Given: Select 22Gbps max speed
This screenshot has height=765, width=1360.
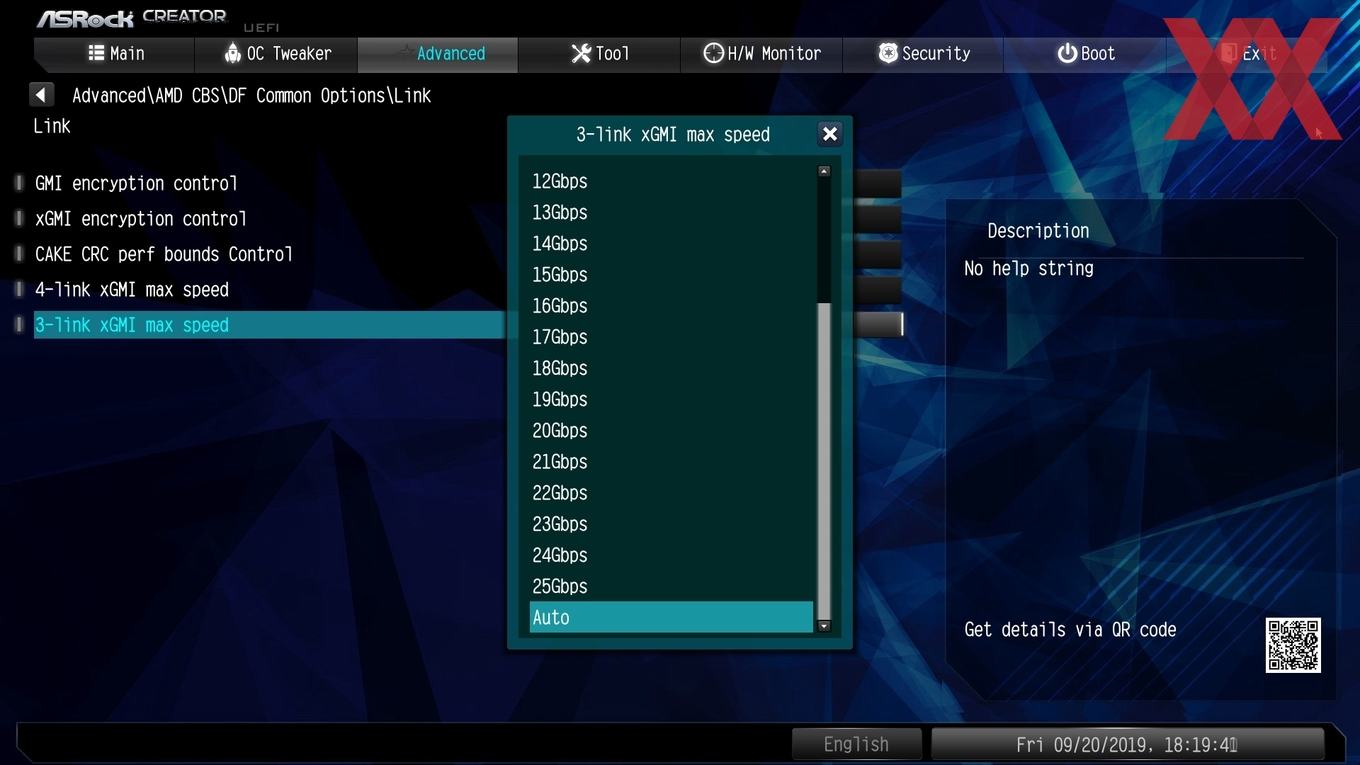Looking at the screenshot, I should [671, 493].
